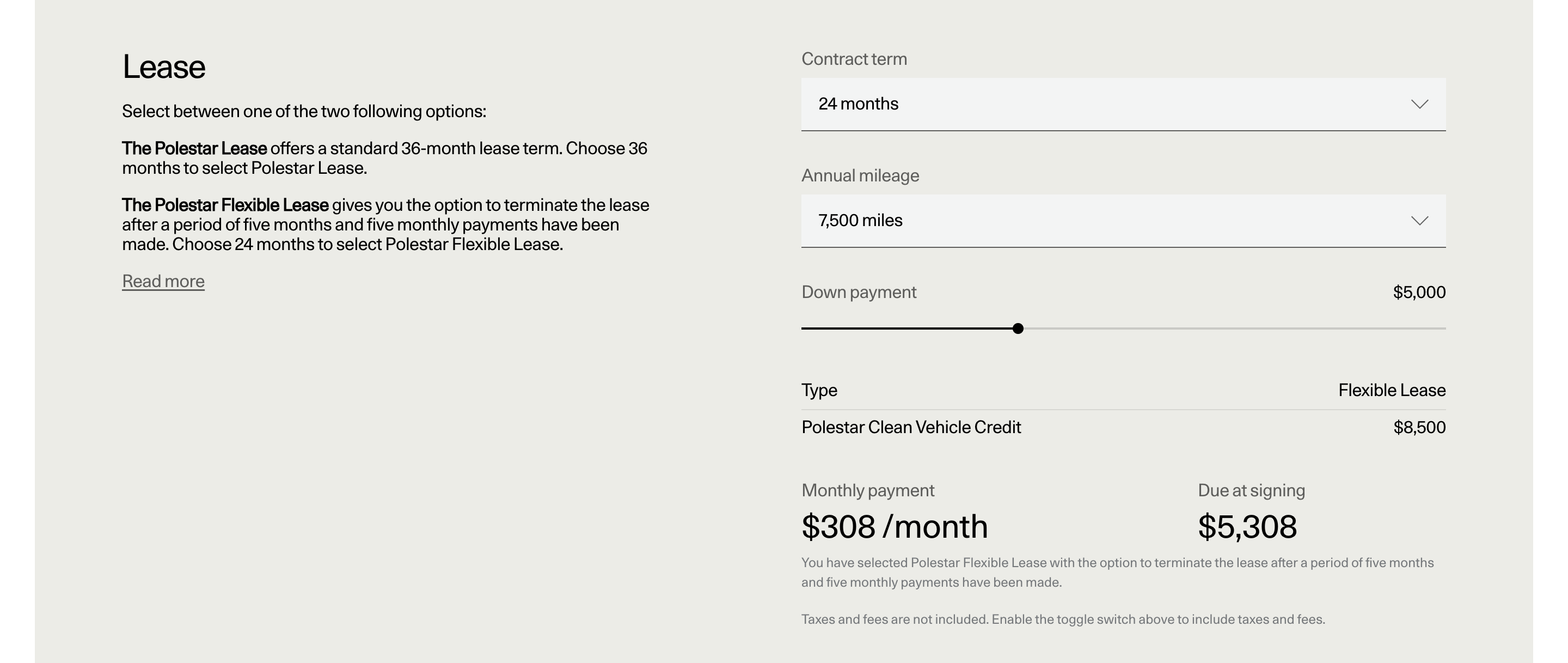This screenshot has height=663, width=1568.
Task: Click the Contract term chevron arrow
Action: tap(1419, 104)
